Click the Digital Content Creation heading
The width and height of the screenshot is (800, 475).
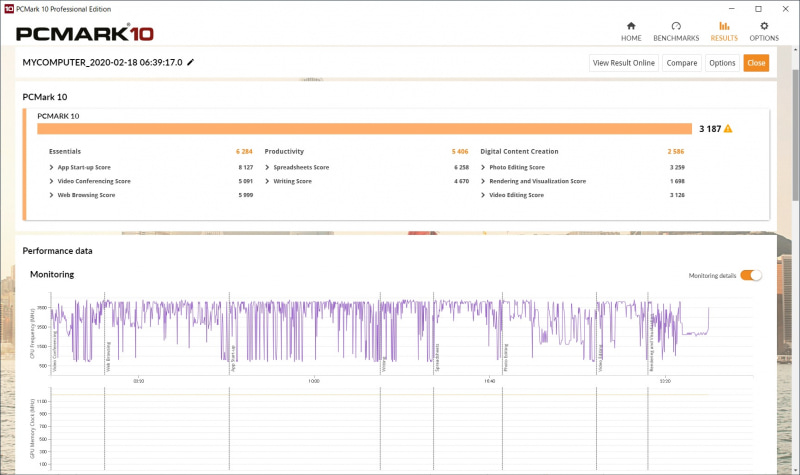tap(519, 152)
